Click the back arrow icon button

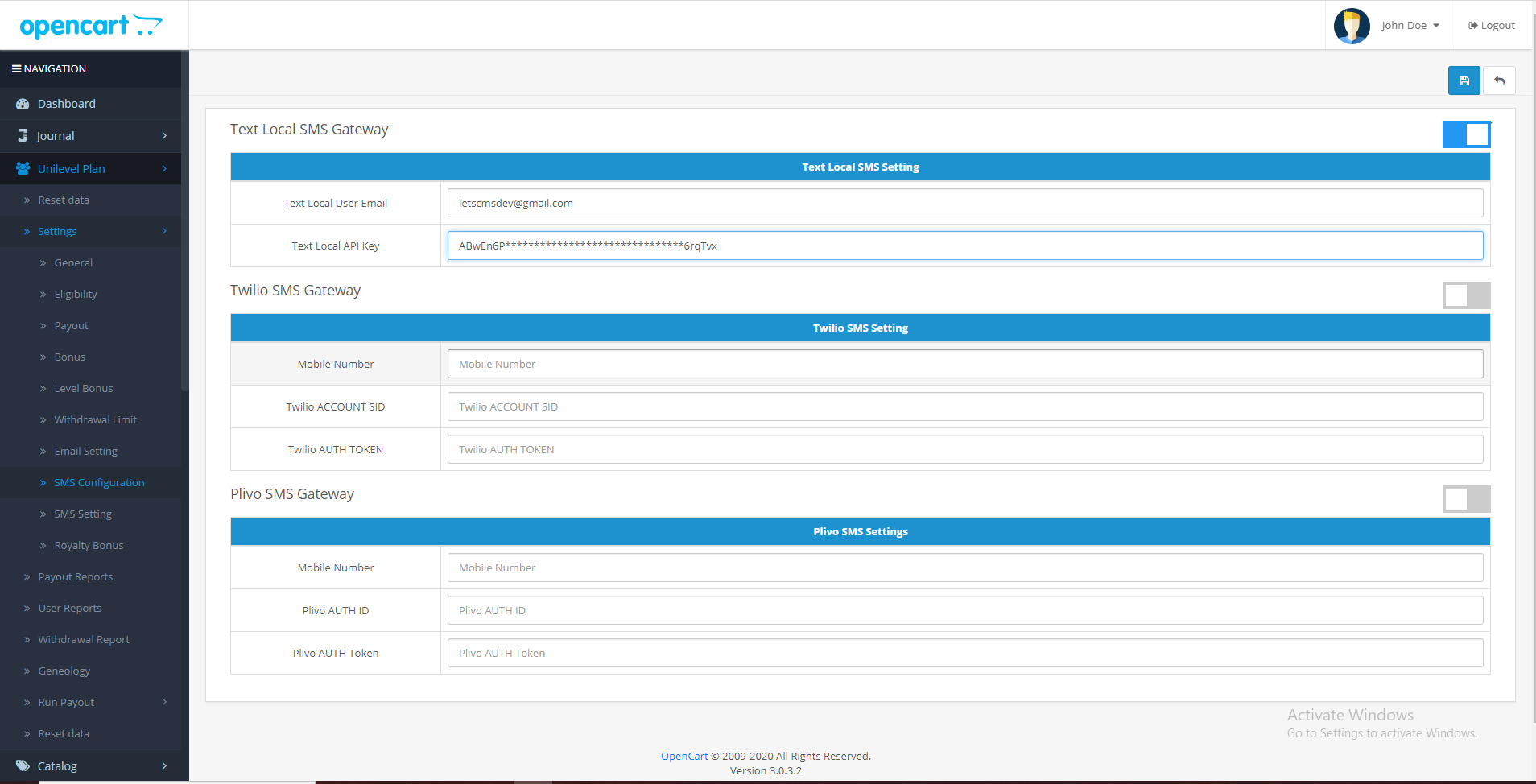point(1499,80)
